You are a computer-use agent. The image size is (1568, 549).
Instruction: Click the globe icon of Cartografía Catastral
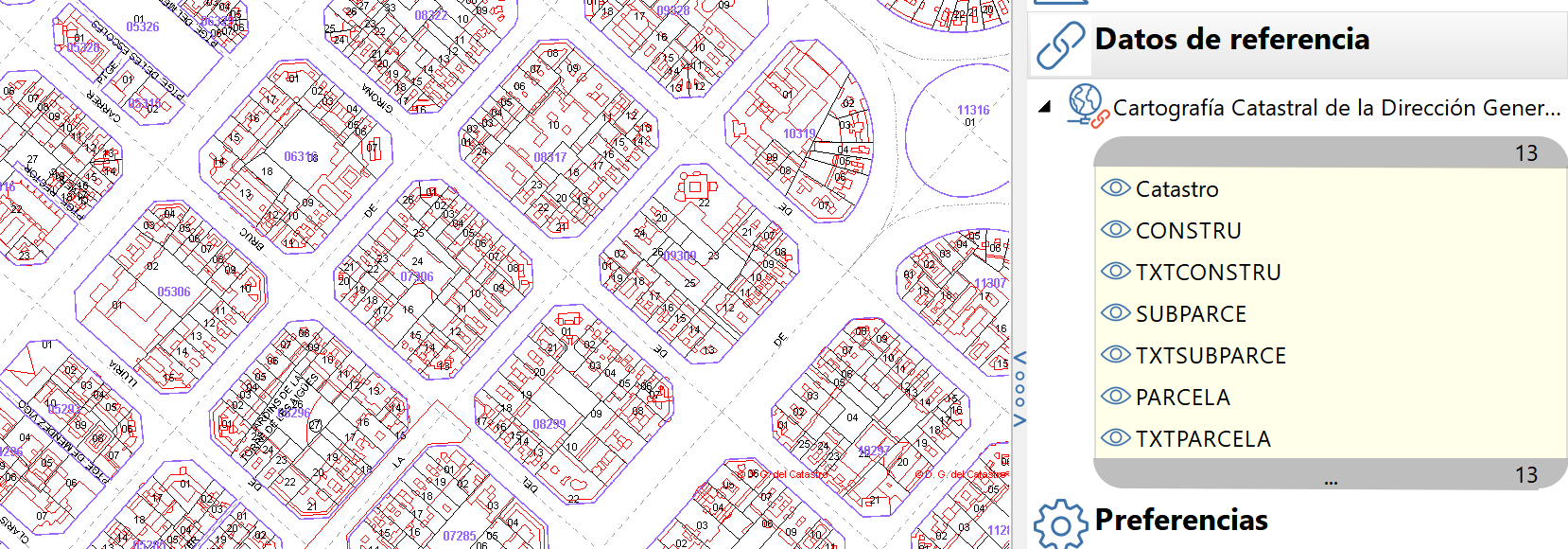1085,105
